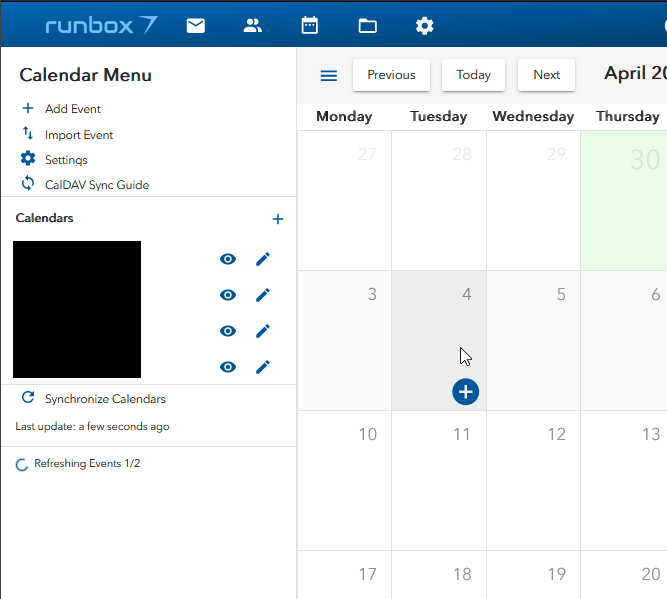Click the 'Last update: a few seconds ago' text
Image resolution: width=667 pixels, height=599 pixels.
pos(92,426)
